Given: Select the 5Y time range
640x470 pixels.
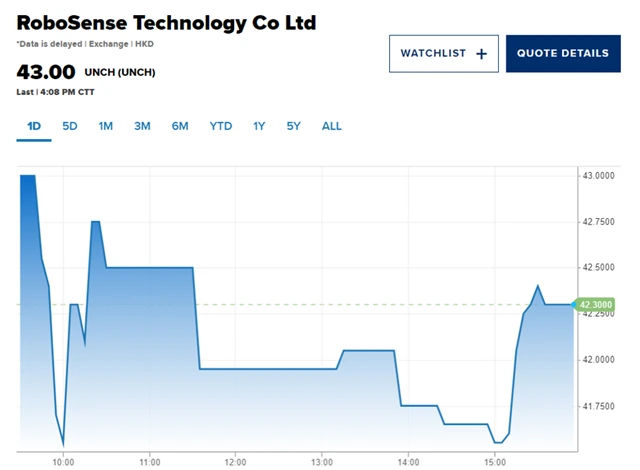Looking at the screenshot, I should click(293, 126).
